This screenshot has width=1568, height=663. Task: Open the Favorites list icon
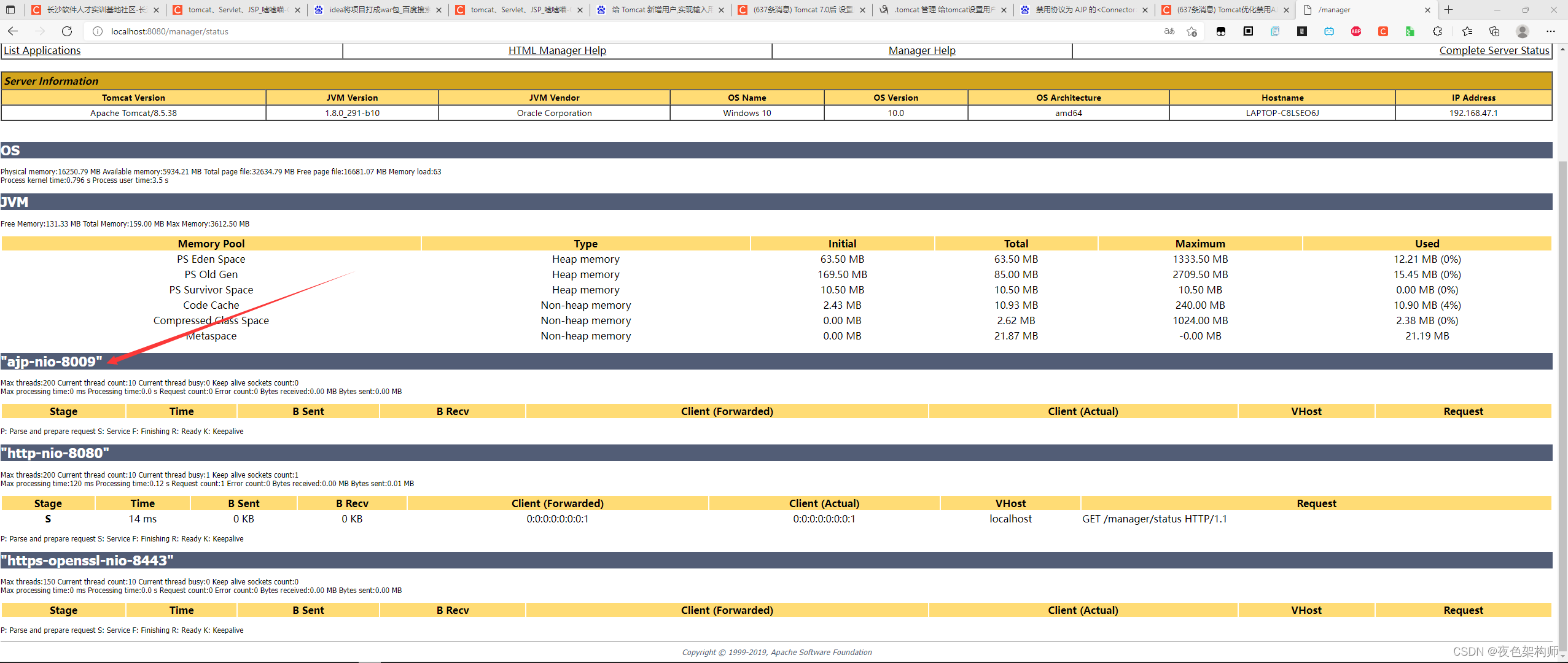click(x=1467, y=31)
